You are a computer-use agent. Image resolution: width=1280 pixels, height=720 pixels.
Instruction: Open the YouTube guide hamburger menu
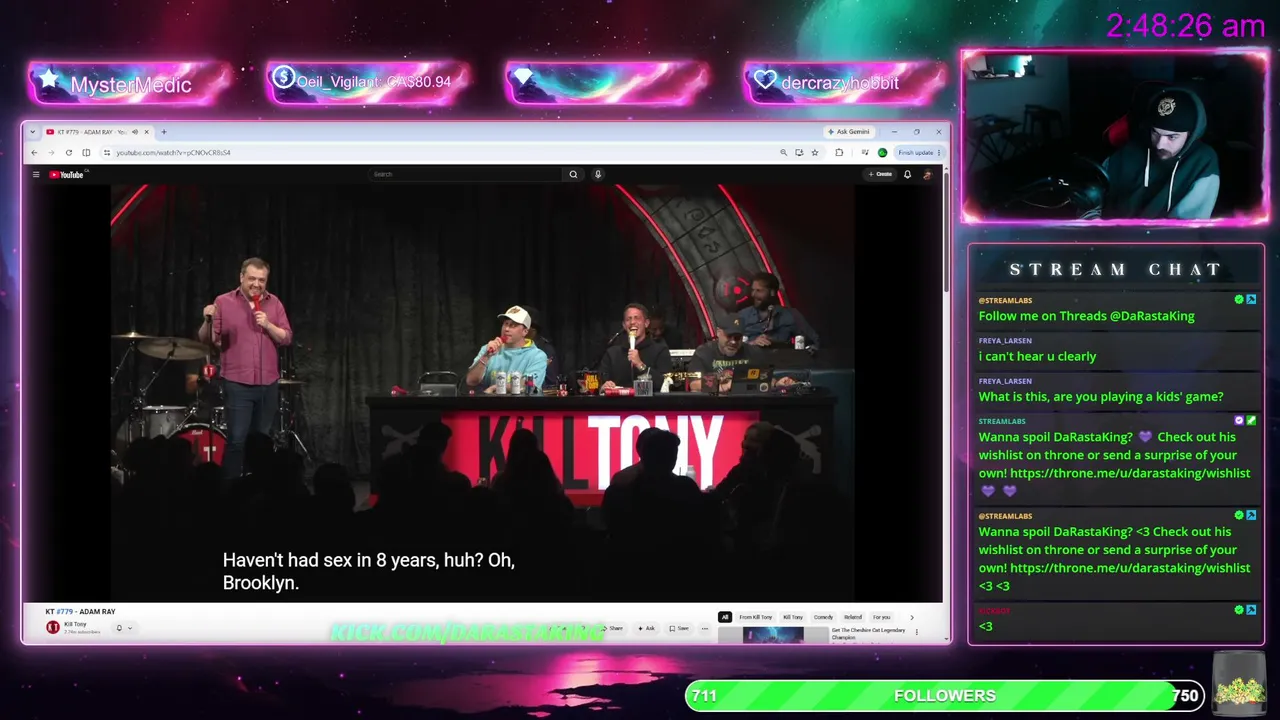point(36,174)
